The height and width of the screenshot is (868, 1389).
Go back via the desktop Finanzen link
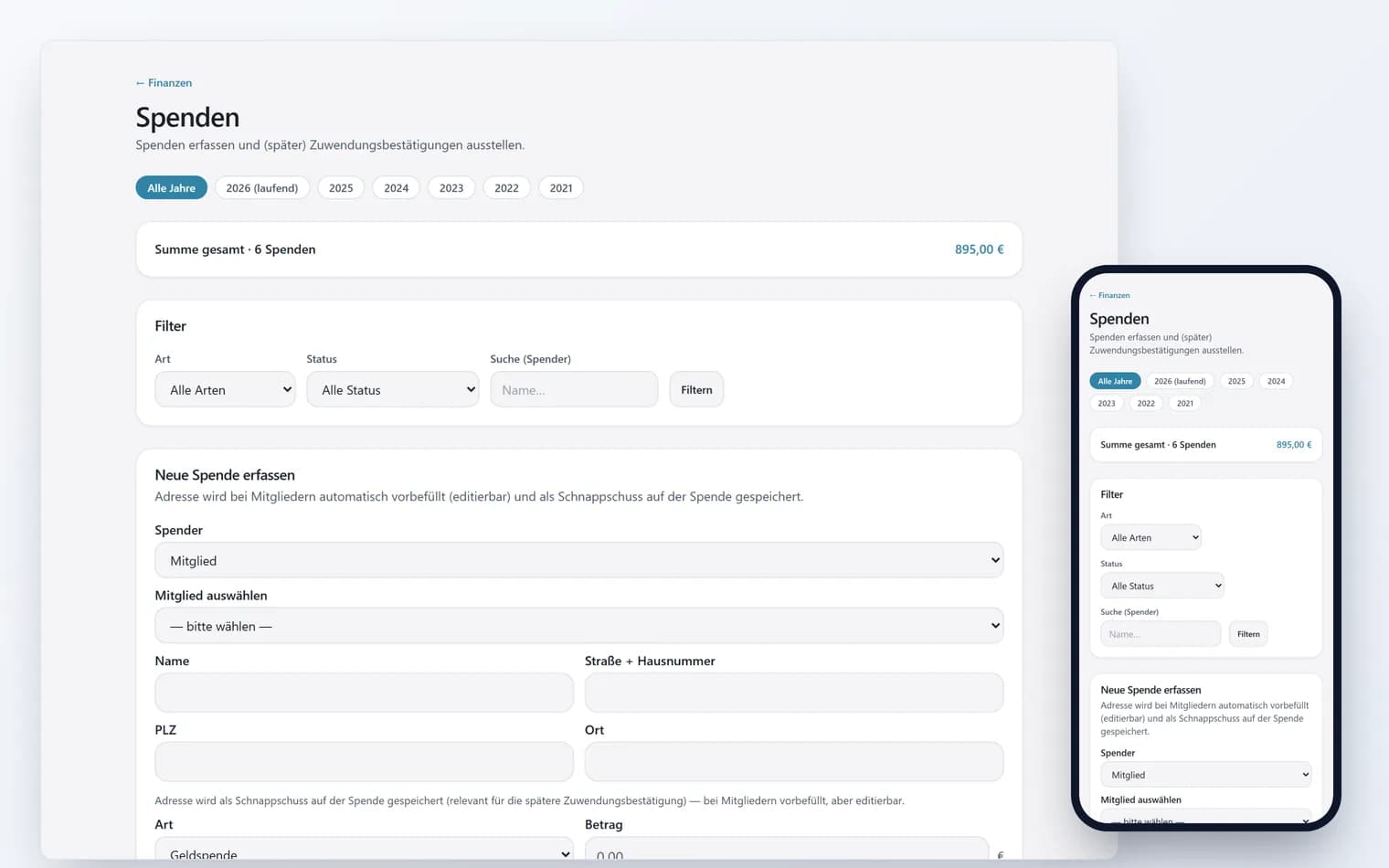(x=164, y=83)
